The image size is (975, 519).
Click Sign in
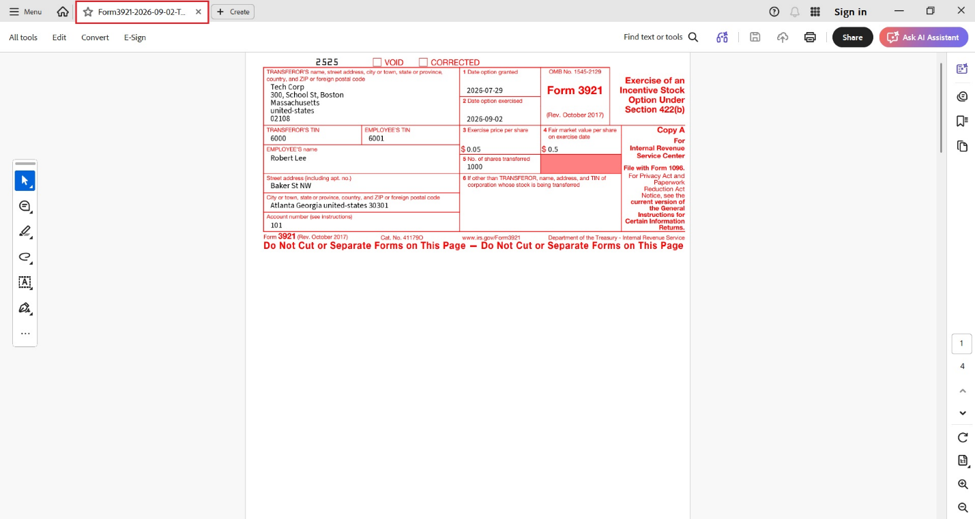[850, 12]
